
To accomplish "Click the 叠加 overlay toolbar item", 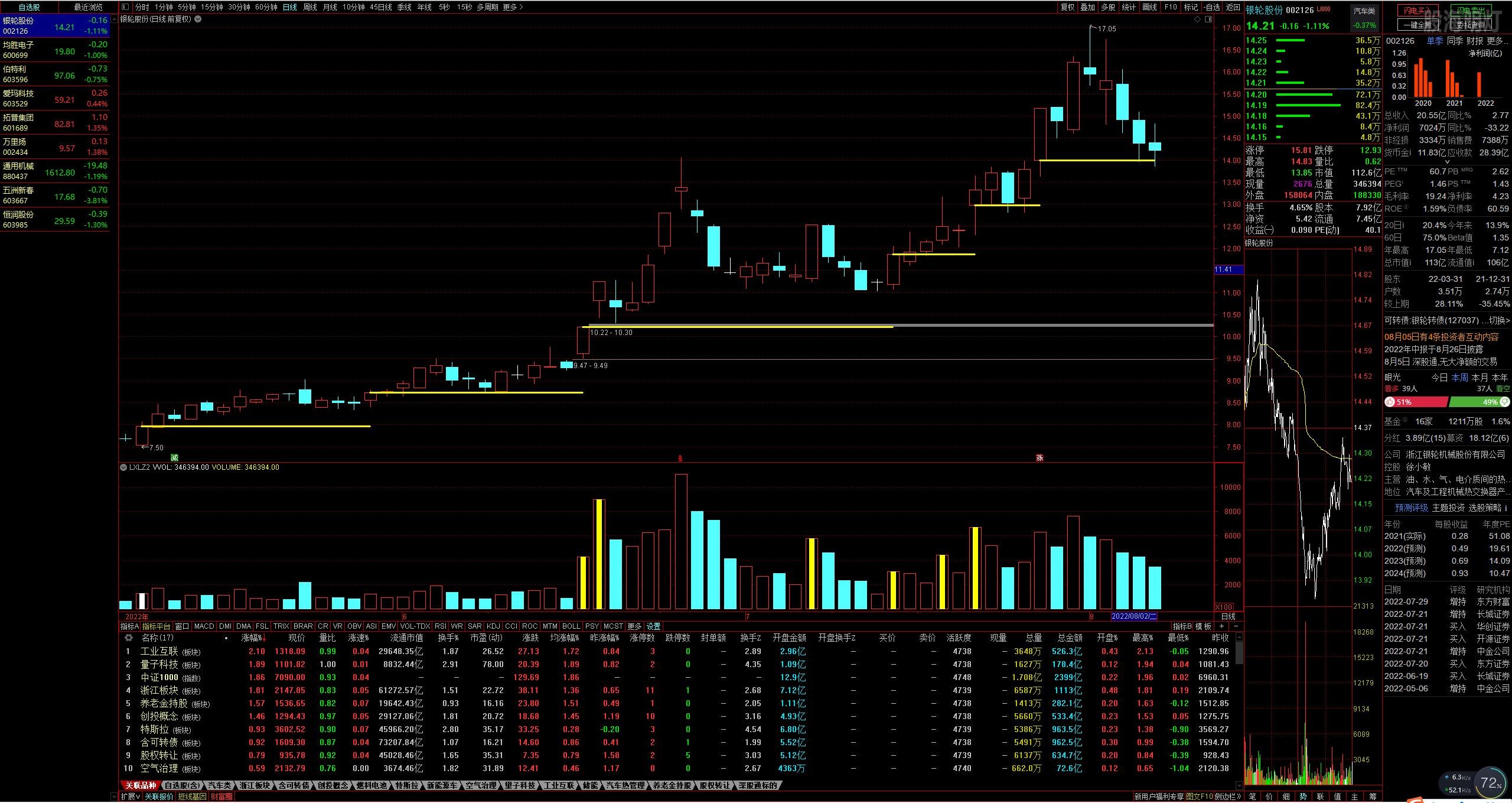I will 1087,7.
